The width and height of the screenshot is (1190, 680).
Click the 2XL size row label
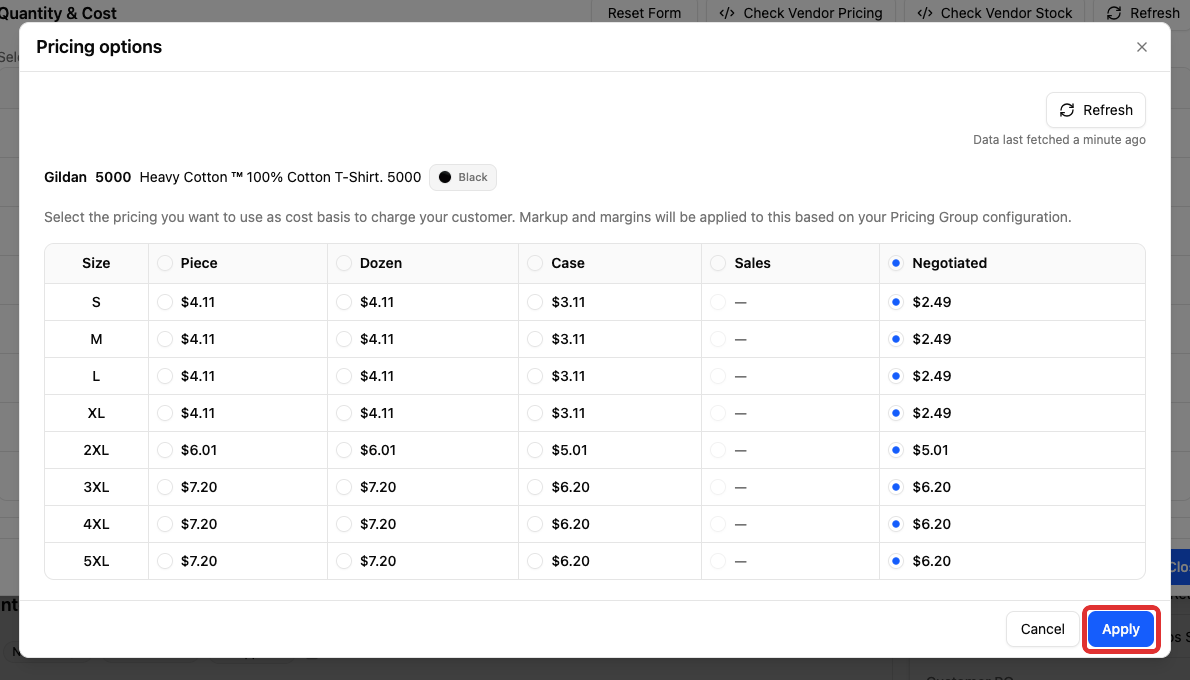pos(96,450)
